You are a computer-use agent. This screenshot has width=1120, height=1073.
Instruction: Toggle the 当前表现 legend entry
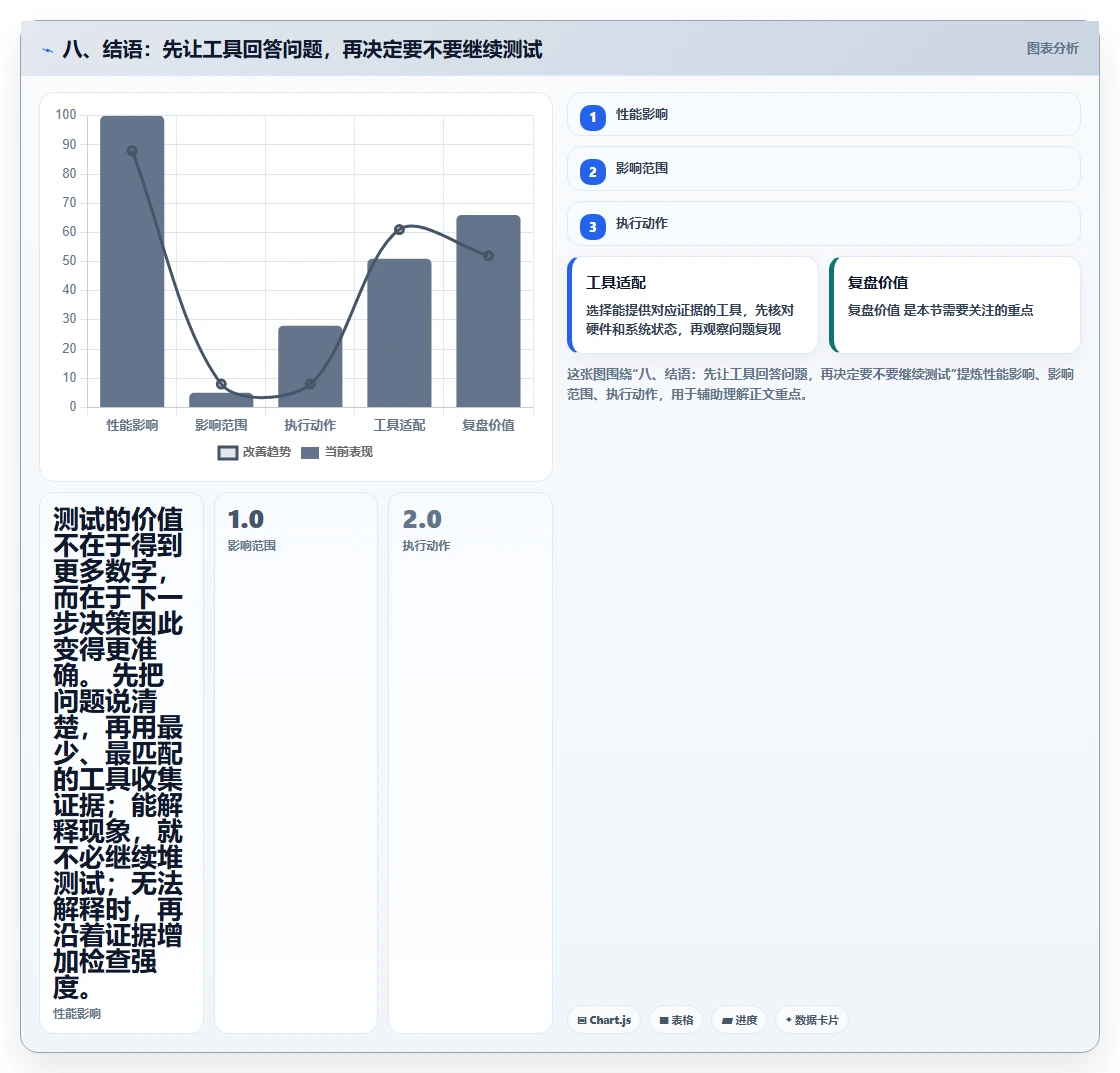click(337, 452)
